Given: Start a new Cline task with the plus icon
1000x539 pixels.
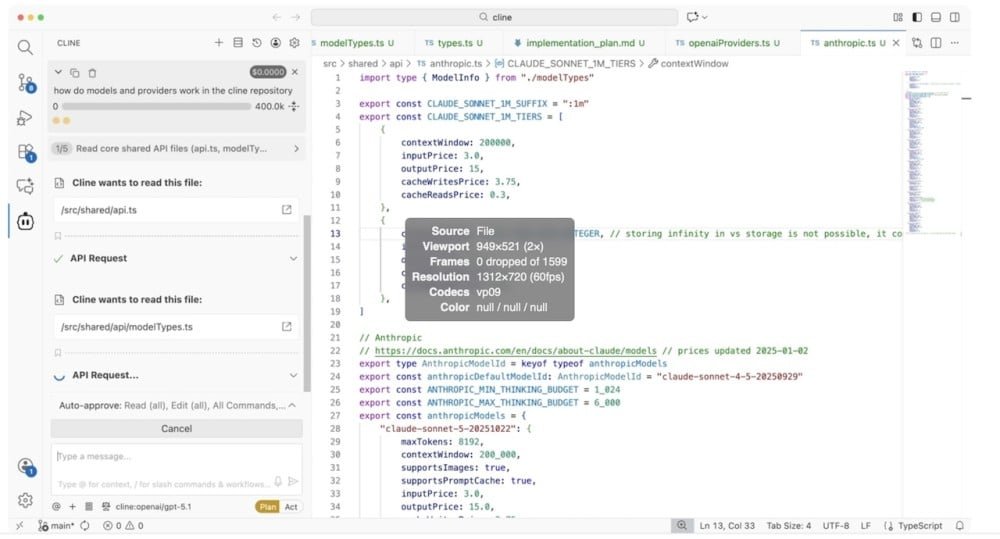Looking at the screenshot, I should coord(219,43).
